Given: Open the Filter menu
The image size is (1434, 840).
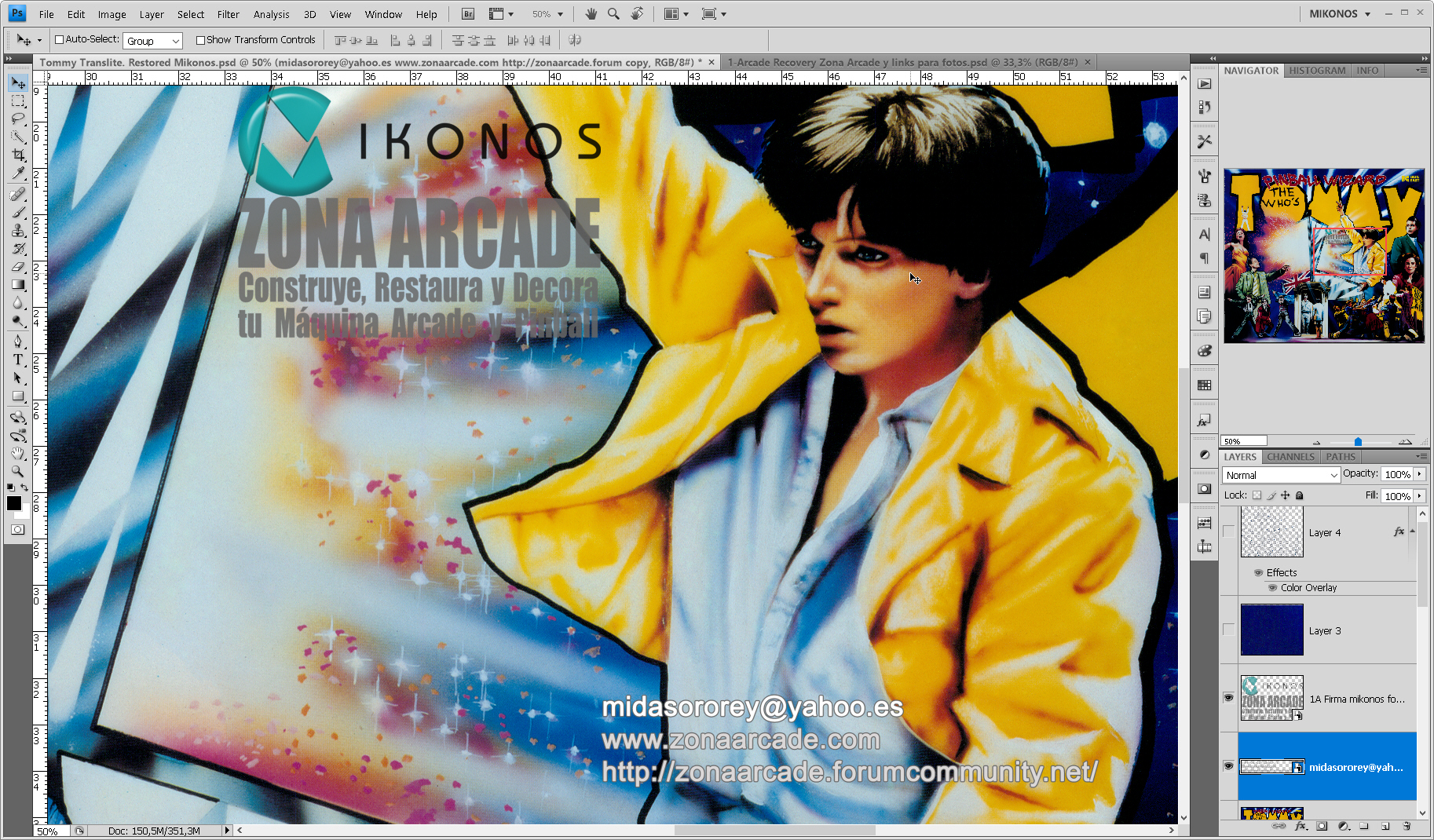Looking at the screenshot, I should point(228,13).
